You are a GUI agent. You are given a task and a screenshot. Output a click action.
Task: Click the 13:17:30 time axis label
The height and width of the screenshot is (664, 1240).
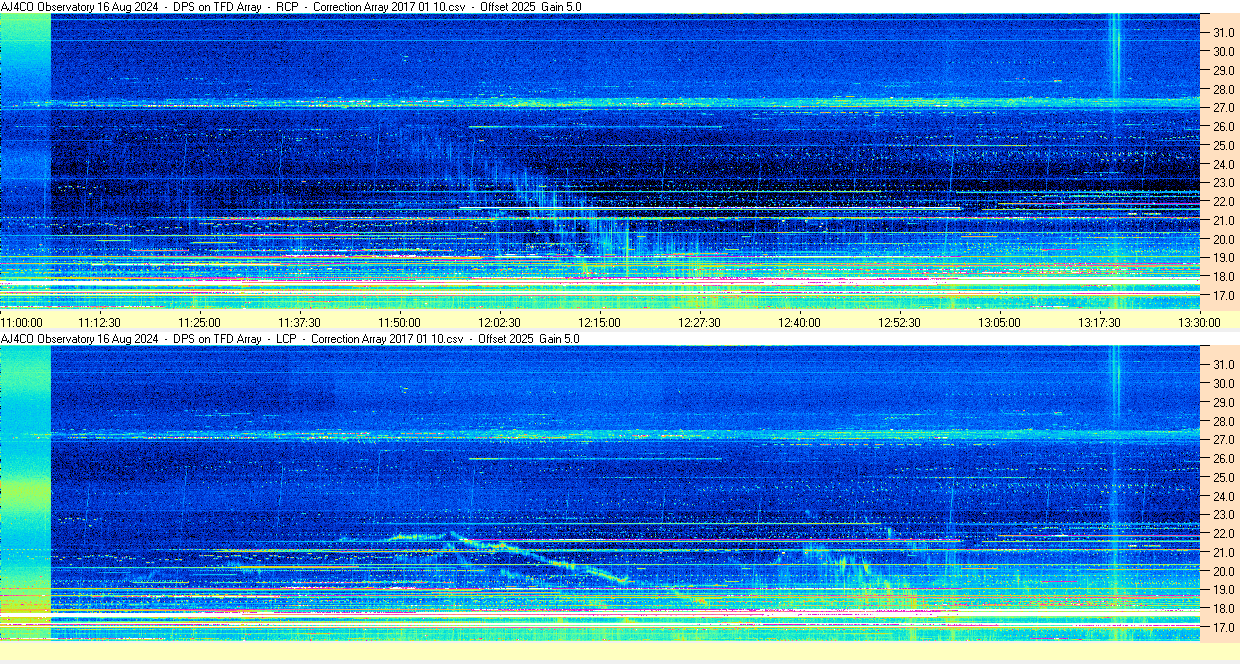[x=1099, y=322]
